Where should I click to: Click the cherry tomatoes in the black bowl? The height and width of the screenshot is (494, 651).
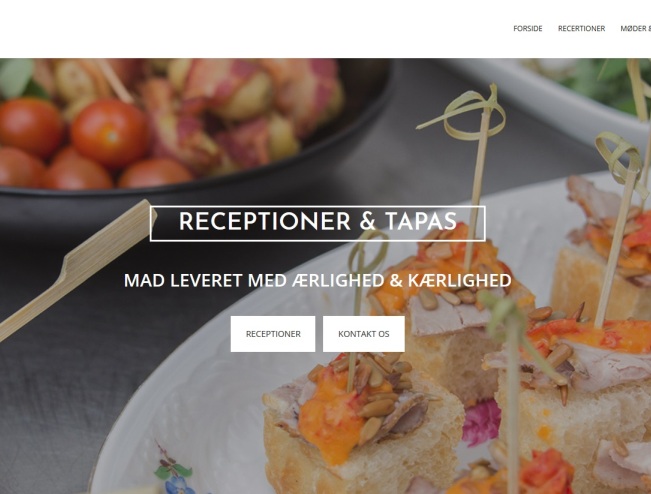[x=83, y=141]
